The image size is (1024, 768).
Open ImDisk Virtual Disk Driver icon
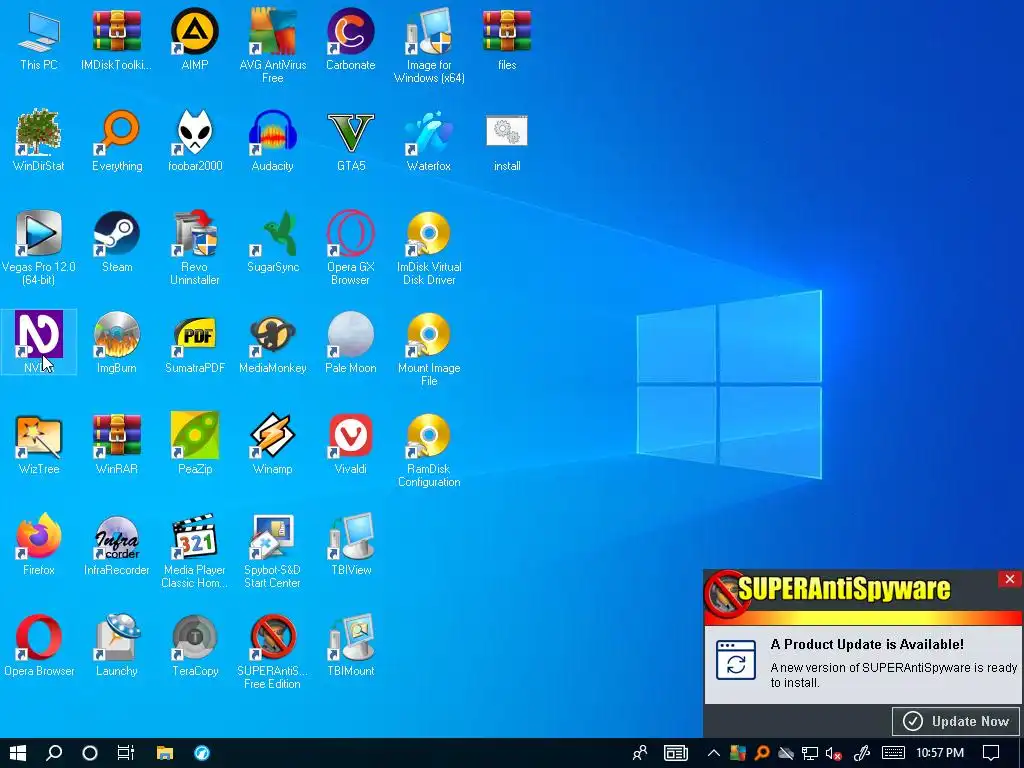pyautogui.click(x=429, y=248)
